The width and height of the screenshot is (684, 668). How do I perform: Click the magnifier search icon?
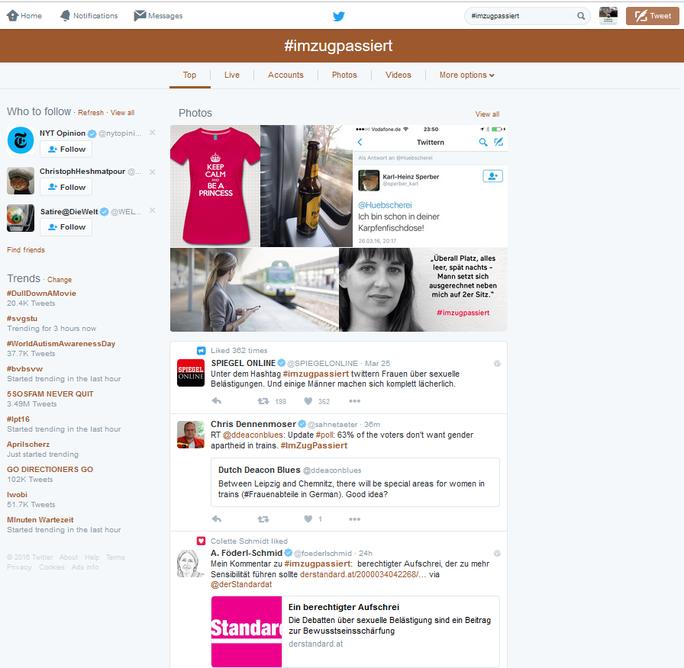[x=581, y=16]
